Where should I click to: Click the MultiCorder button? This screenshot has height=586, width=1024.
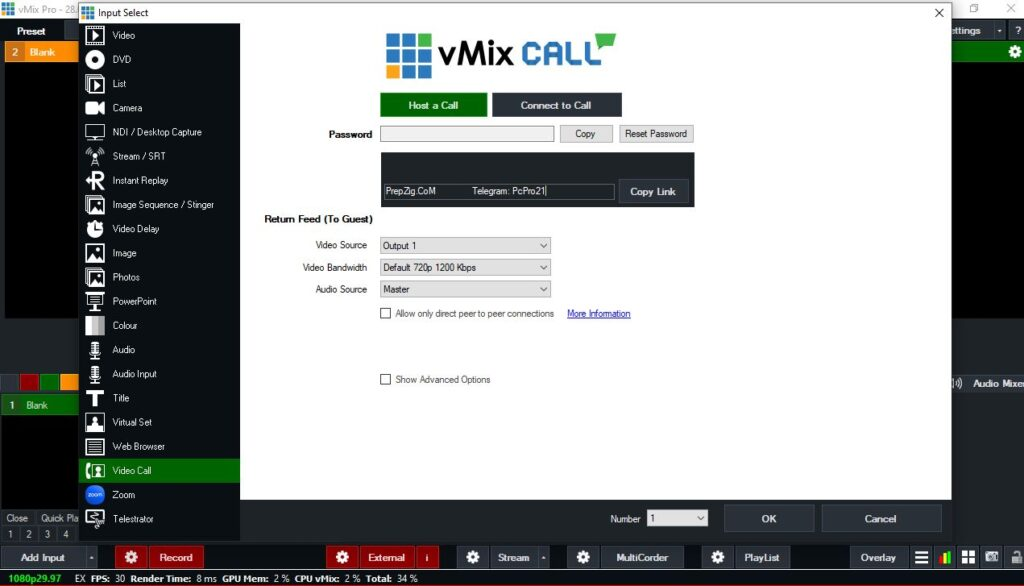click(642, 557)
